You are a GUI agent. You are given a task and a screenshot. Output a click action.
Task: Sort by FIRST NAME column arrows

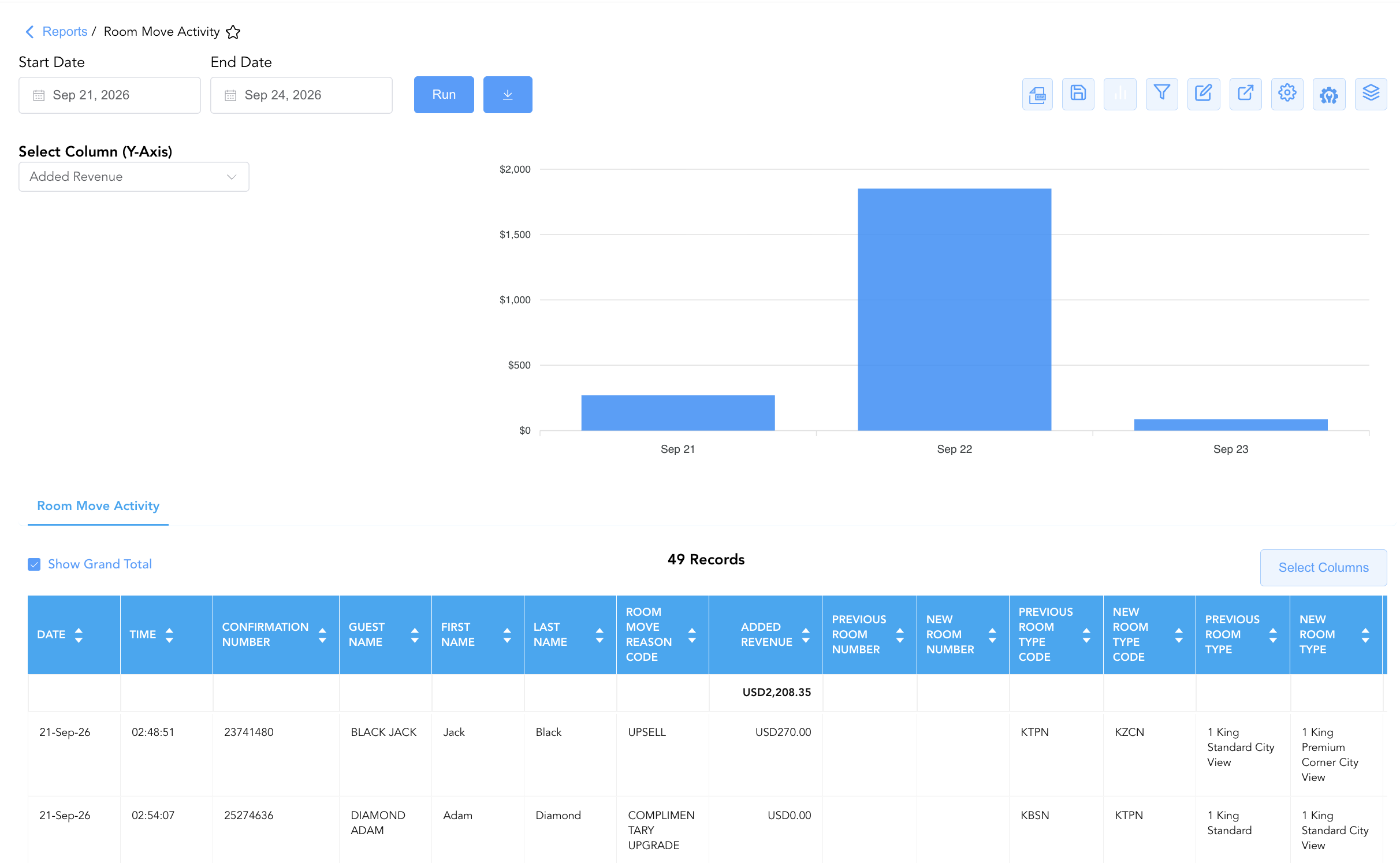507,635
